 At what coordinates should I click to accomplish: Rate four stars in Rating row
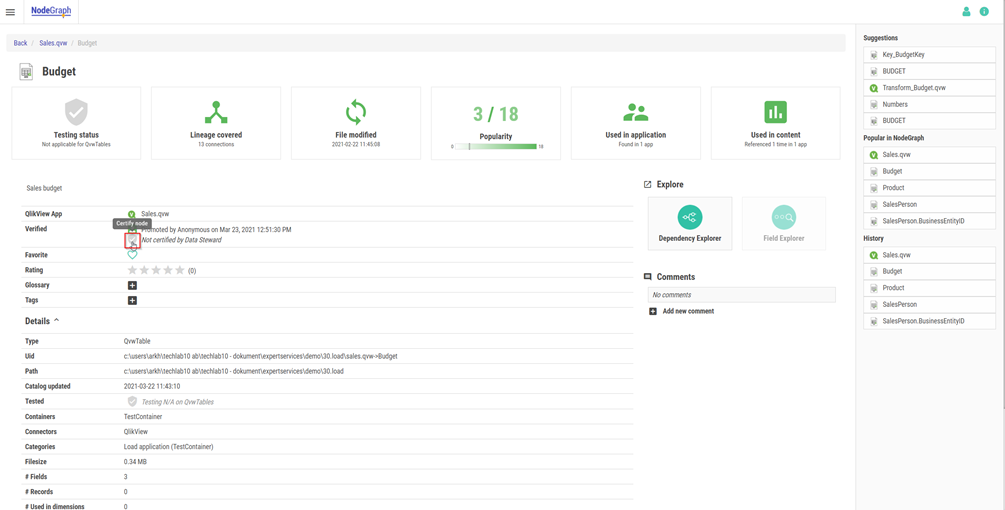point(168,270)
